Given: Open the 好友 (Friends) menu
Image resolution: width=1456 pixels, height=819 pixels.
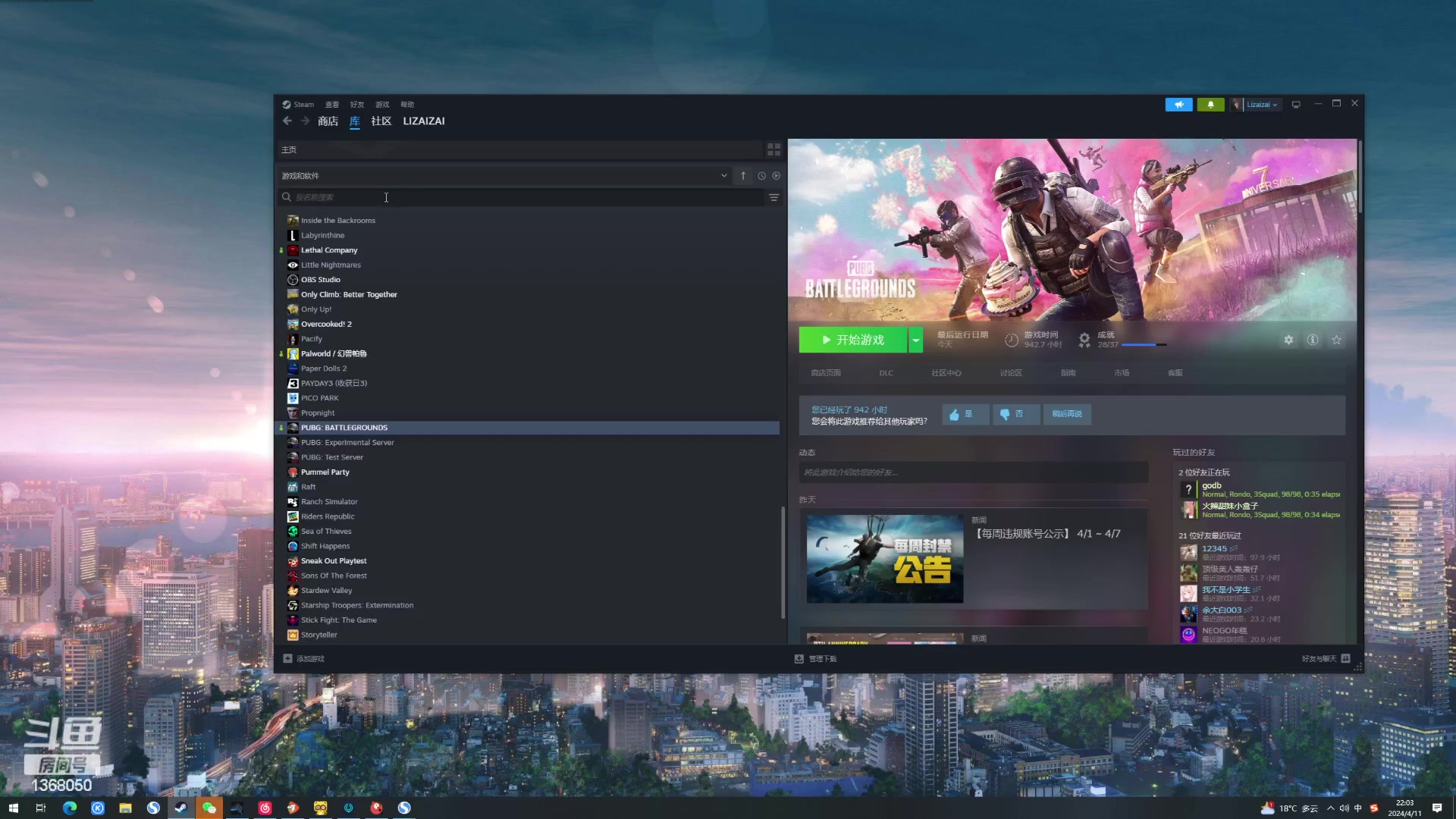Looking at the screenshot, I should [357, 105].
